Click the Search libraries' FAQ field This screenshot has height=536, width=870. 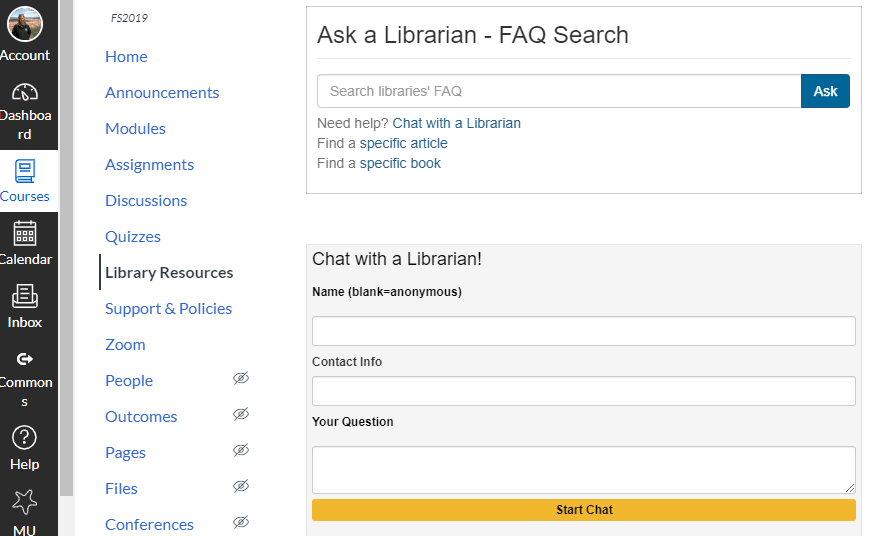pos(558,91)
